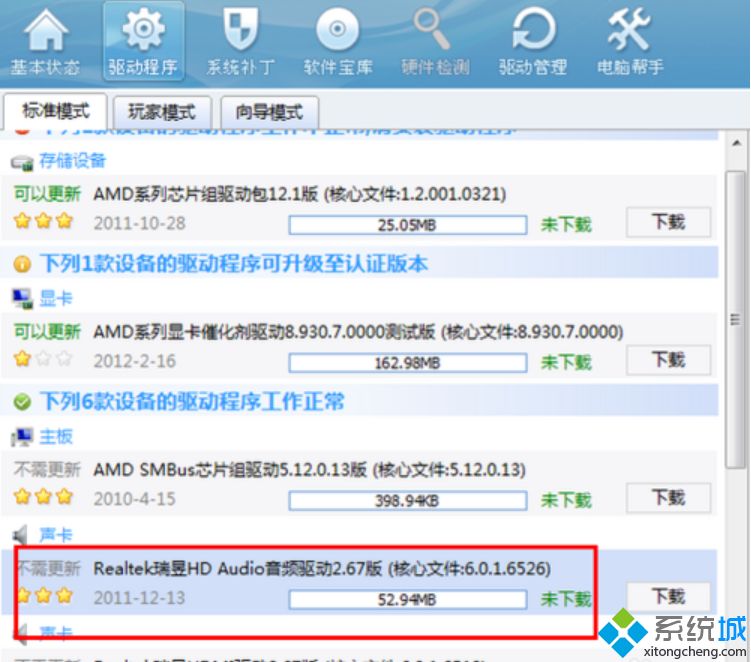Open the 软件宝库 disc icon
The height and width of the screenshot is (662, 751).
click(x=338, y=29)
